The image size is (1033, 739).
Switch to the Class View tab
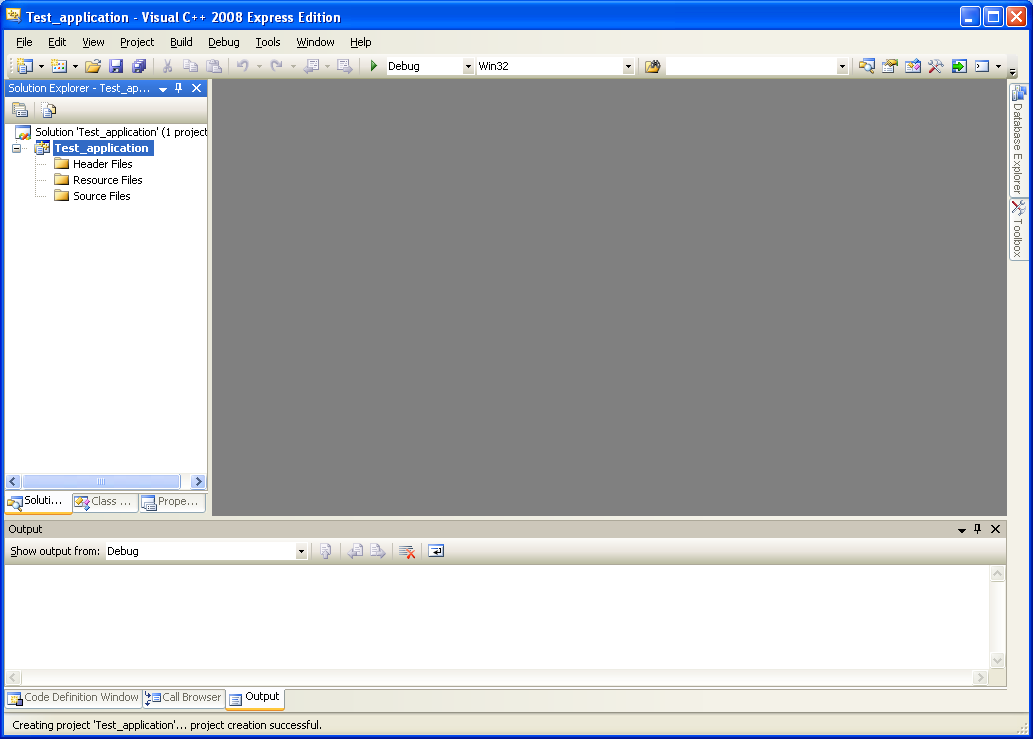coord(105,502)
